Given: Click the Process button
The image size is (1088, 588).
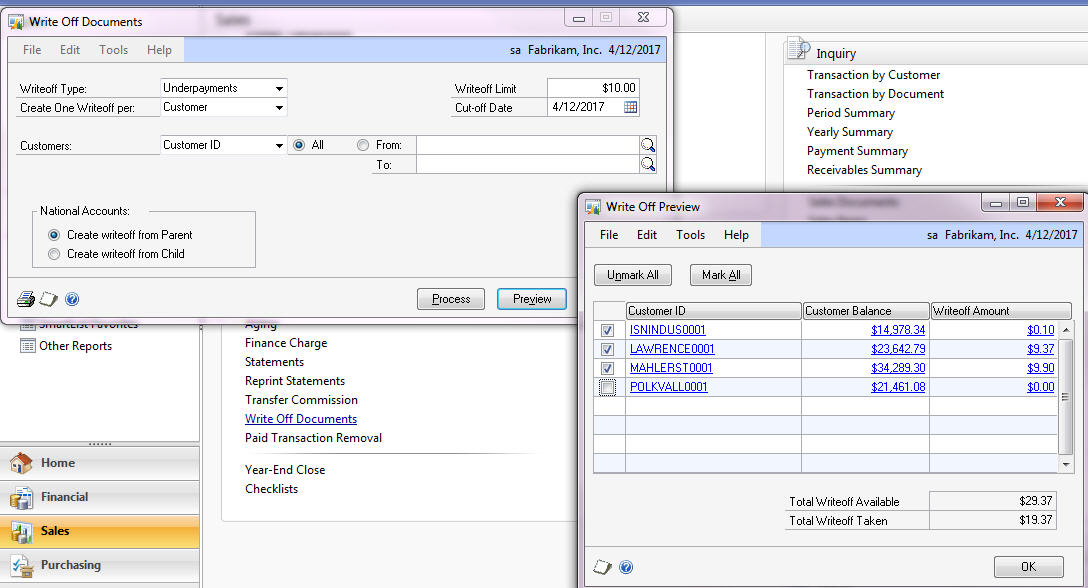Looking at the screenshot, I should pos(451,299).
